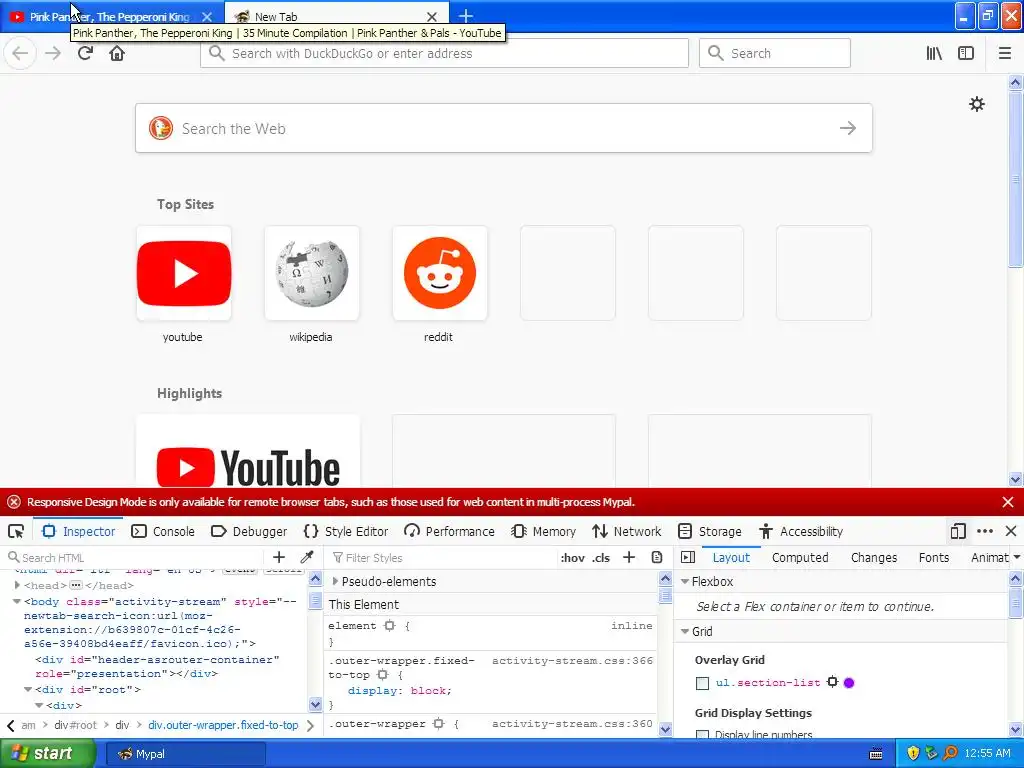1024x768 pixels.
Task: Close the Pink Panther YouTube tab
Action: (x=207, y=17)
